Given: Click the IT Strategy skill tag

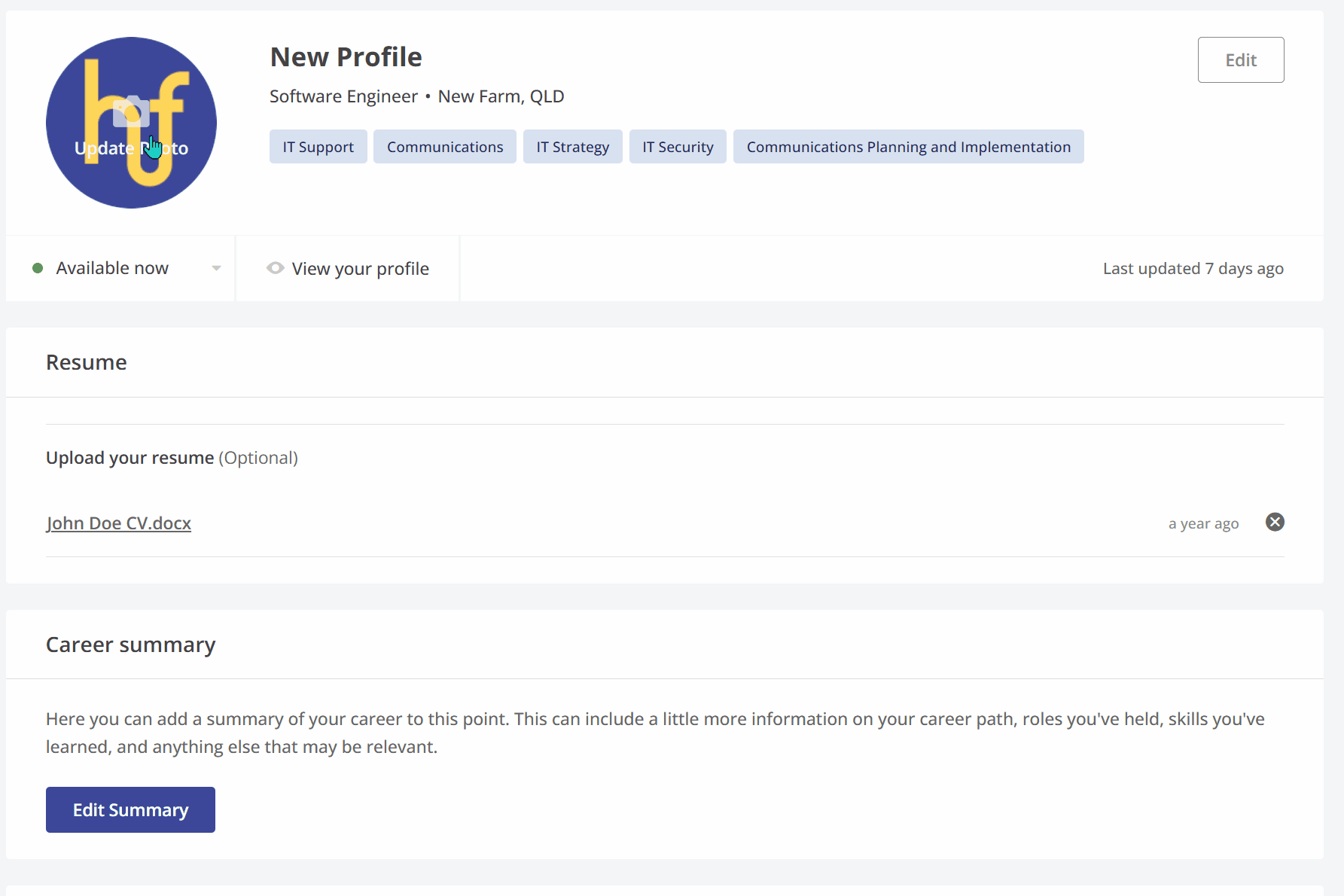Looking at the screenshot, I should pyautogui.click(x=572, y=147).
